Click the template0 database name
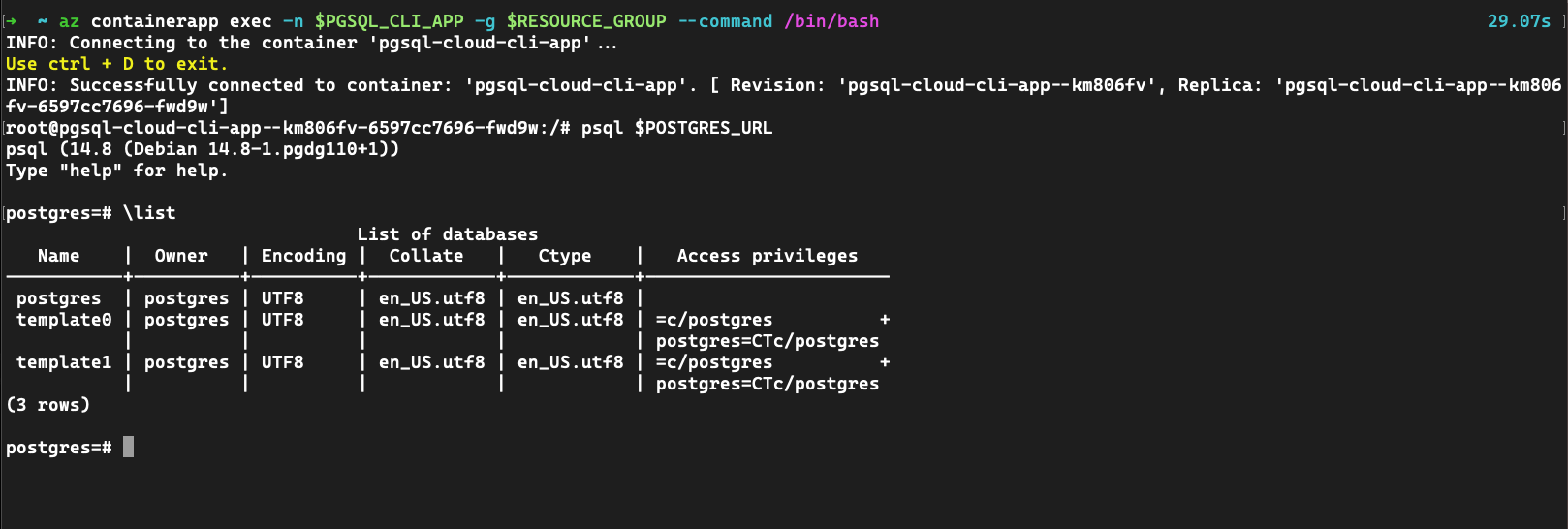Viewport: 1568px width, 529px height. point(64,320)
